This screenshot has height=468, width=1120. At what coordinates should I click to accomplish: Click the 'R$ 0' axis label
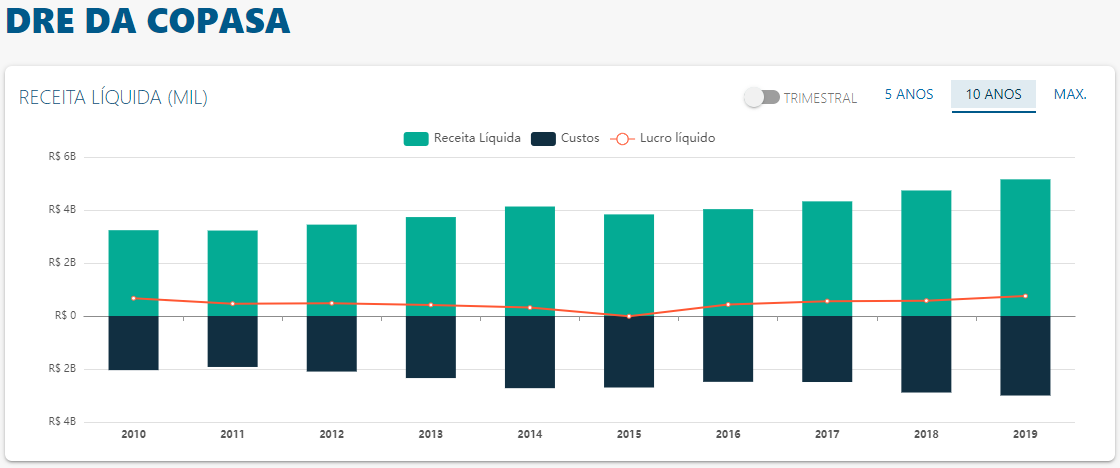pos(66,316)
